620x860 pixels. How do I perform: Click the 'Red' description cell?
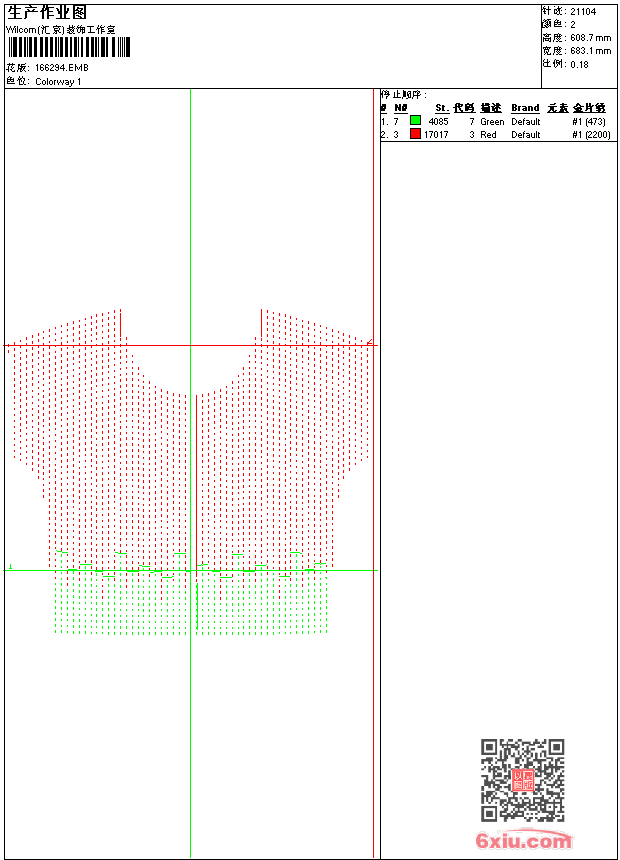pos(488,134)
